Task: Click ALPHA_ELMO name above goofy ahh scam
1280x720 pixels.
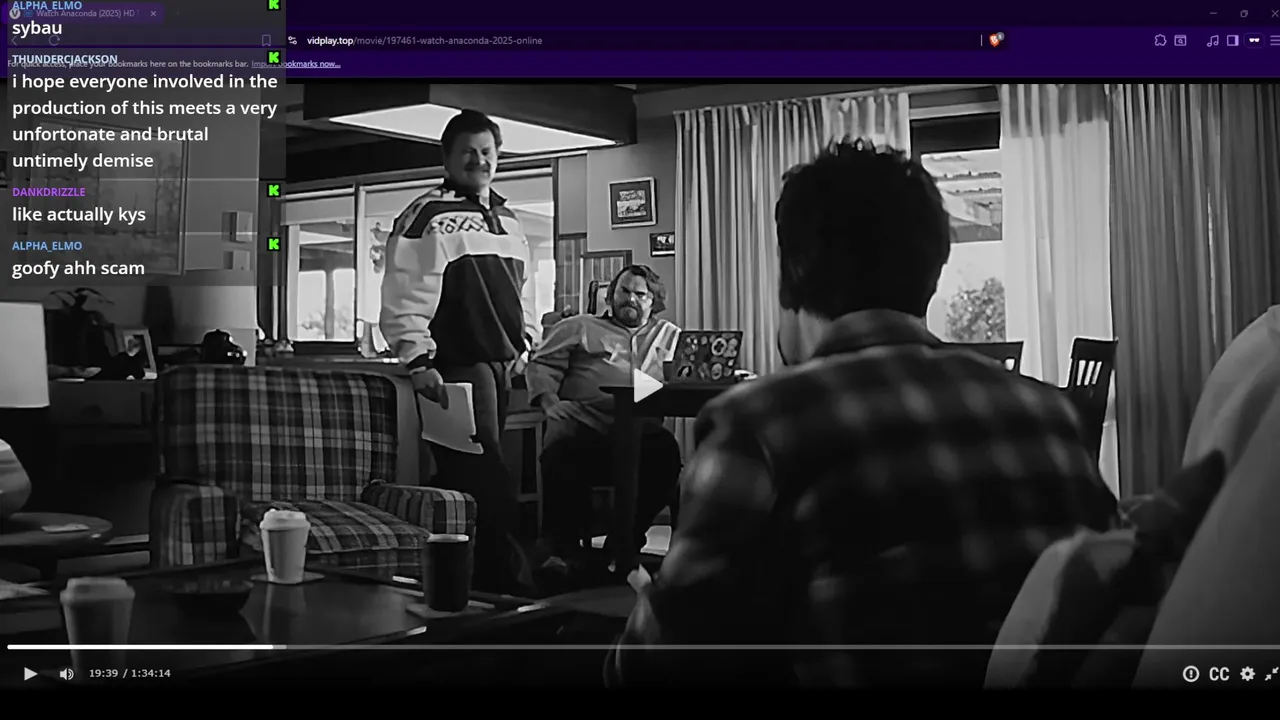Action: (47, 246)
